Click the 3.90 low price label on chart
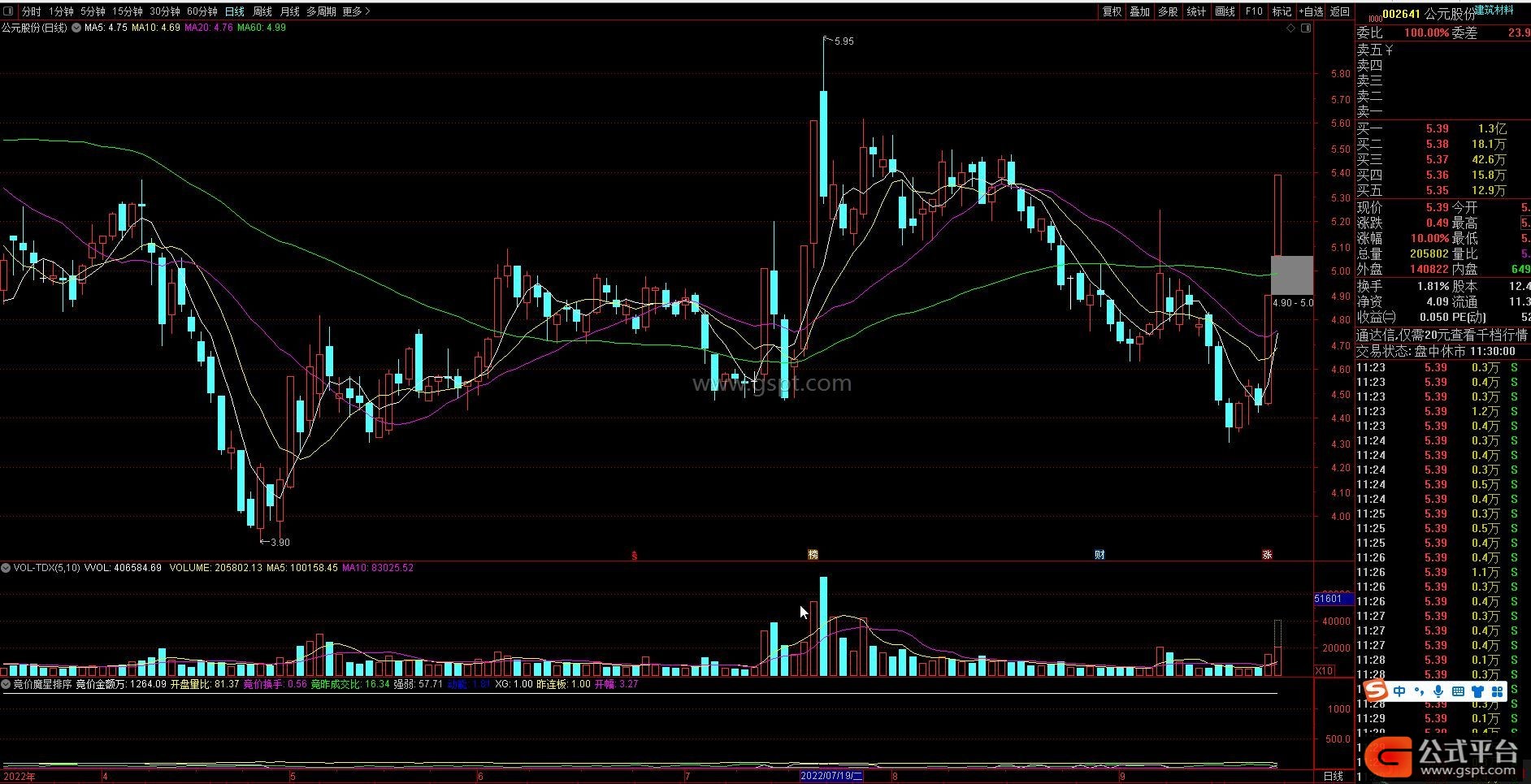Viewport: 1531px width, 784px height. coord(280,543)
